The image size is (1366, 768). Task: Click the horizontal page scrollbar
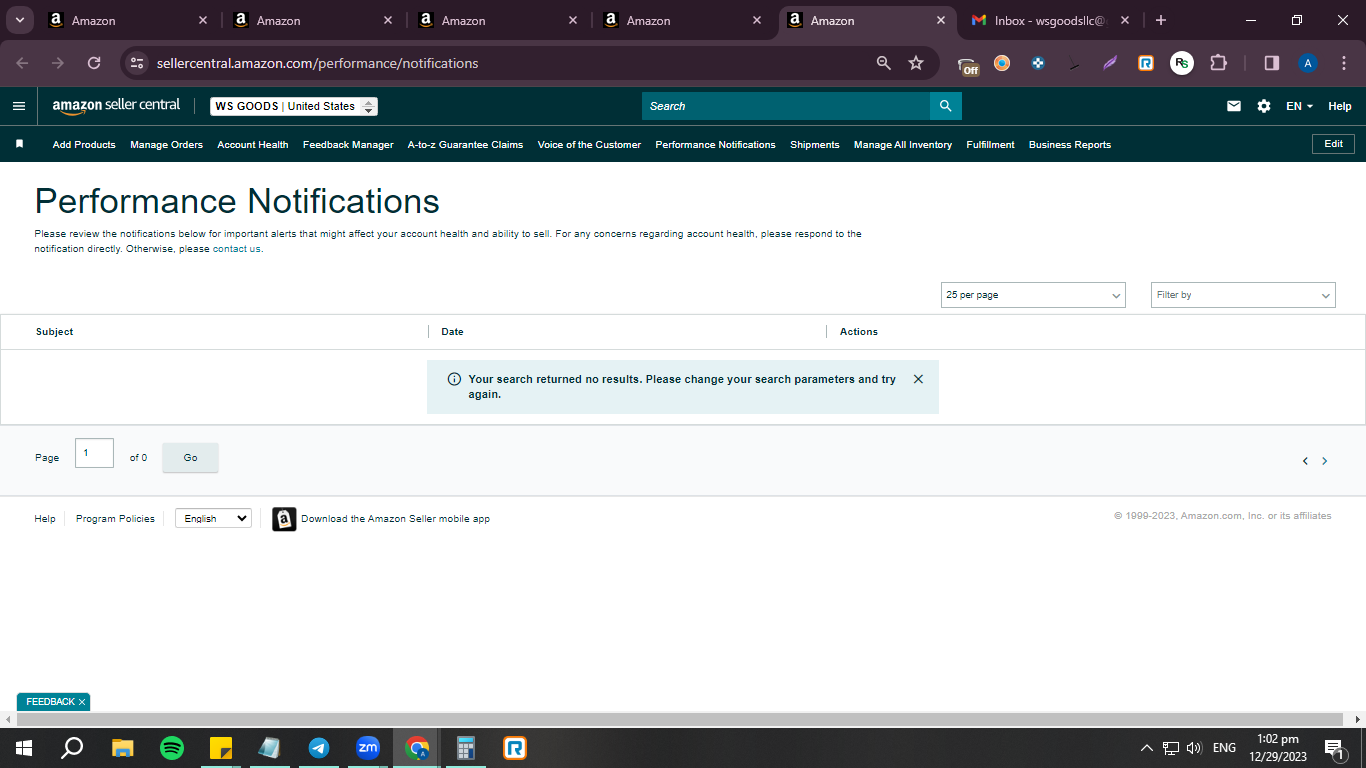[682, 719]
